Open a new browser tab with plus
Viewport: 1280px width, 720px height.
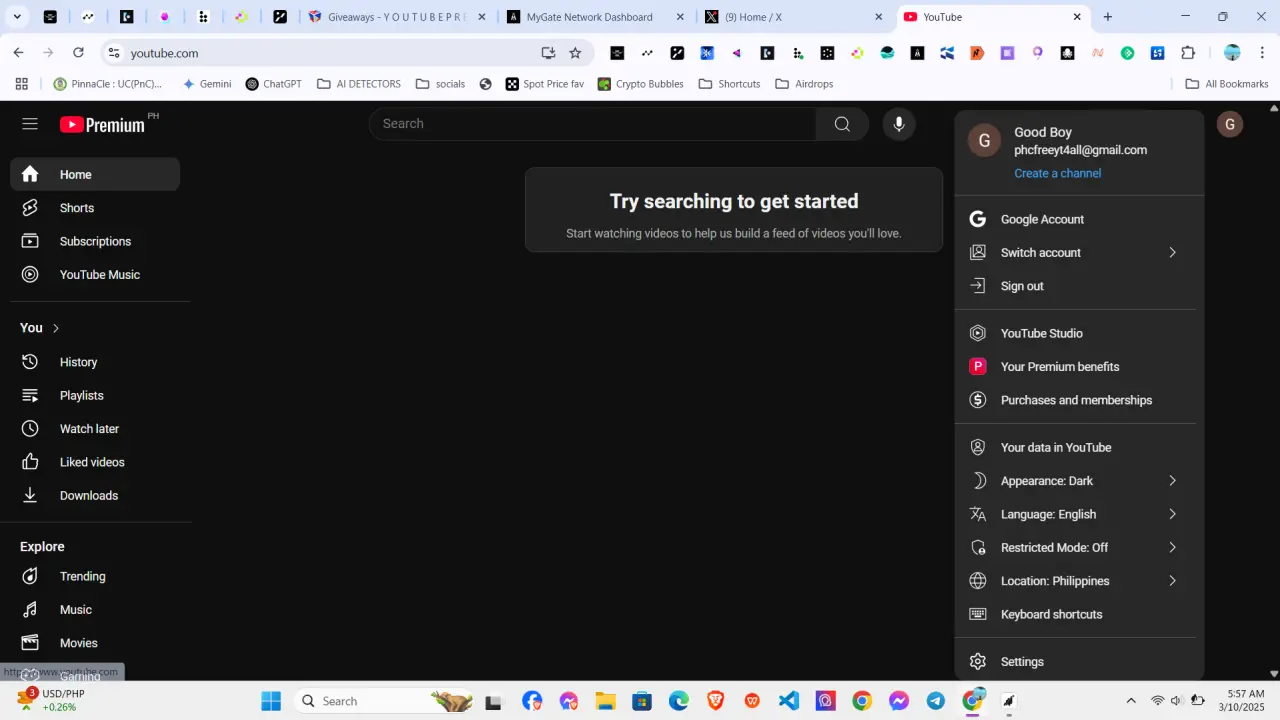click(x=1108, y=17)
